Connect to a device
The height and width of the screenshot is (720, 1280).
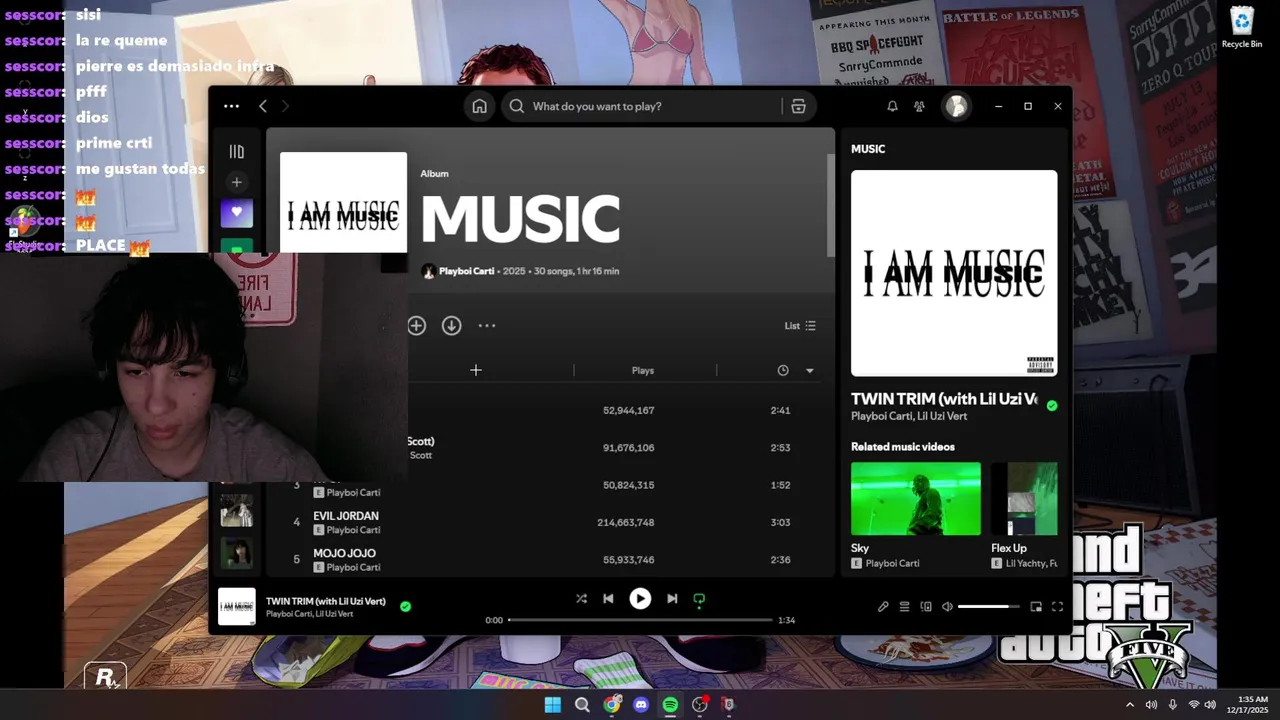pyautogui.click(x=926, y=607)
